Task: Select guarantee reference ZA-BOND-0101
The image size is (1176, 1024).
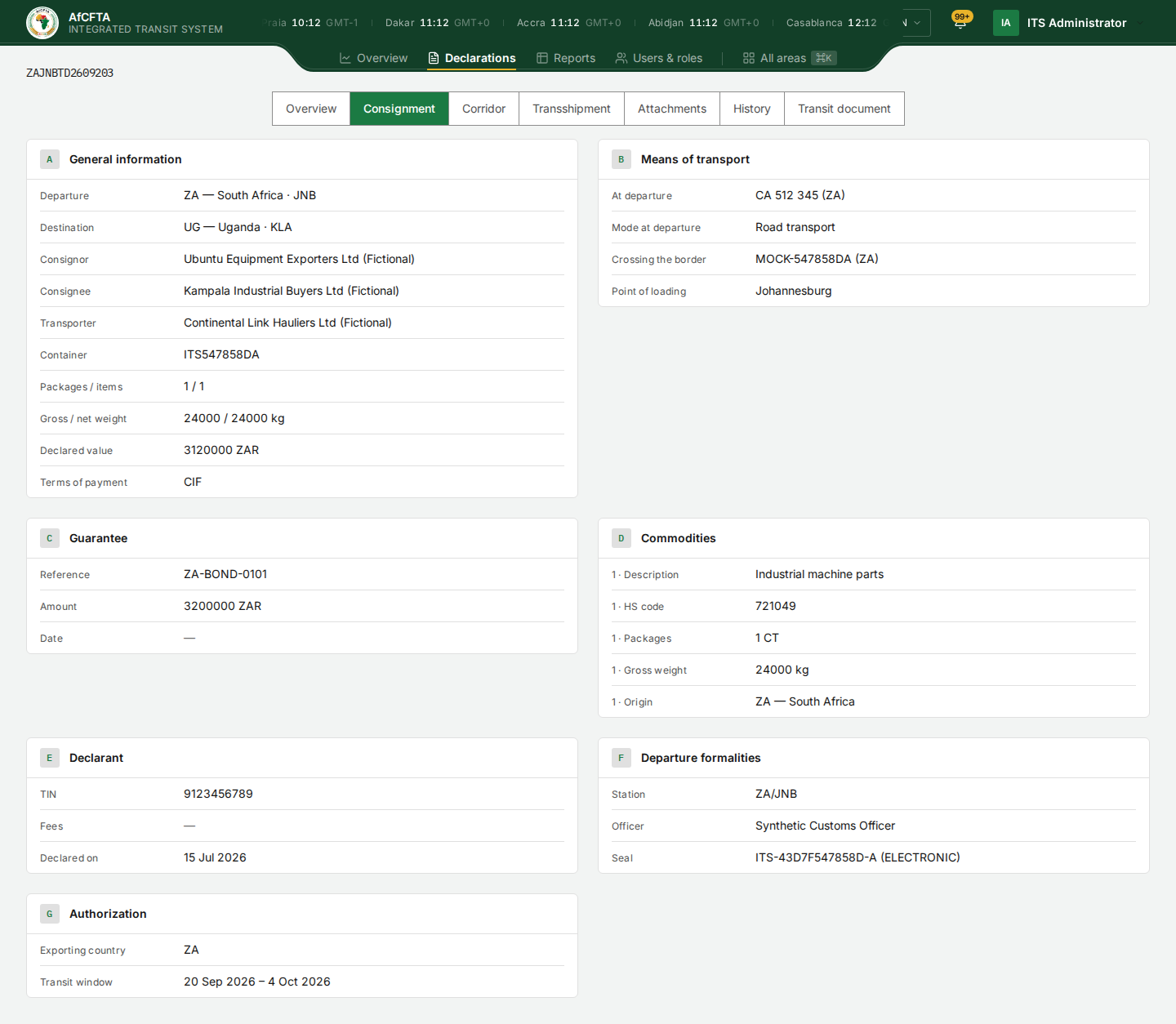Action: 225,574
